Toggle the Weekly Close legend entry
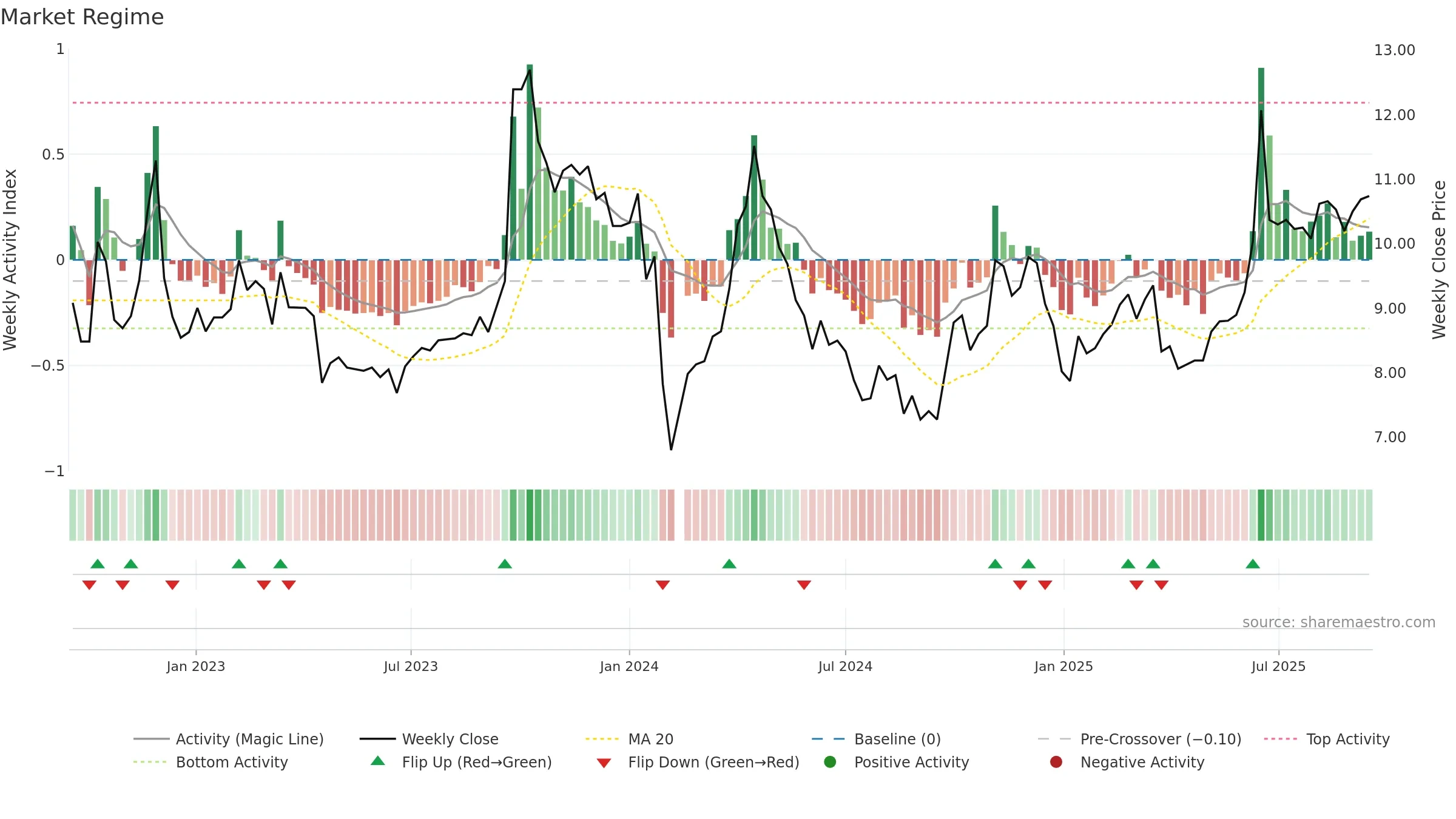1456x819 pixels. pos(429,739)
